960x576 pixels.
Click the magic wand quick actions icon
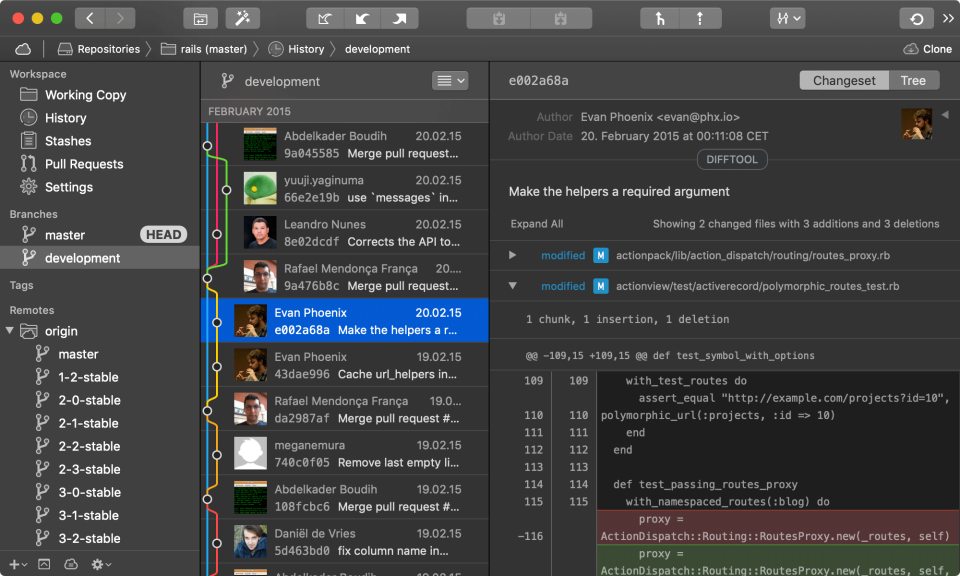tap(242, 18)
